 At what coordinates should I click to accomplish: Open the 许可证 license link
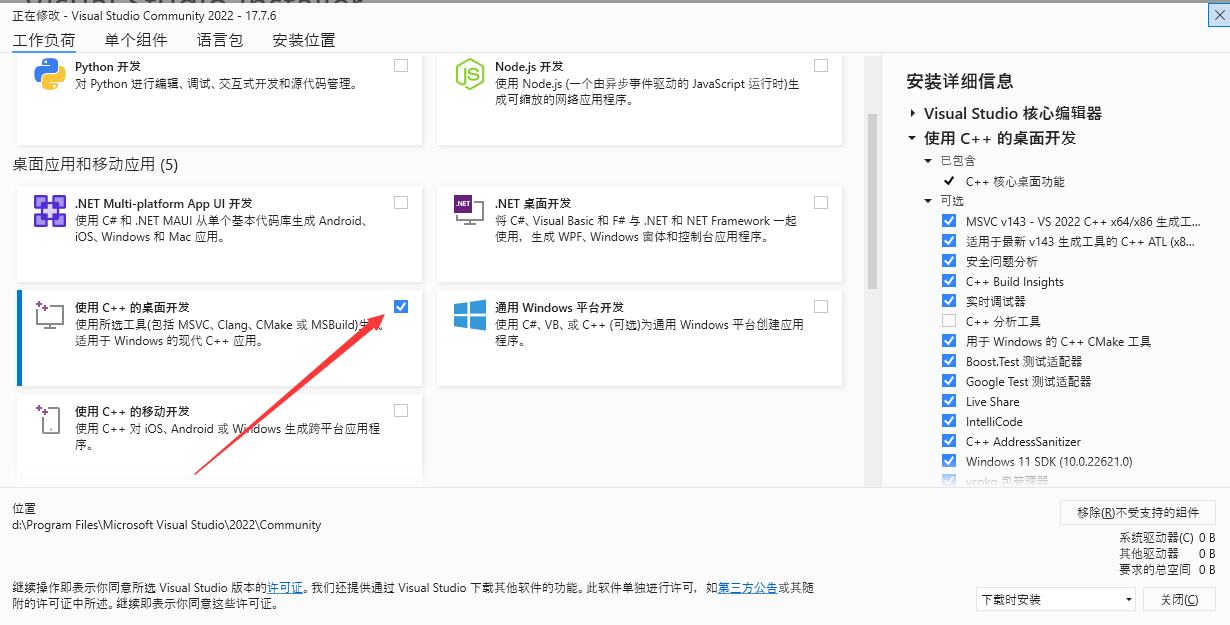(285, 588)
